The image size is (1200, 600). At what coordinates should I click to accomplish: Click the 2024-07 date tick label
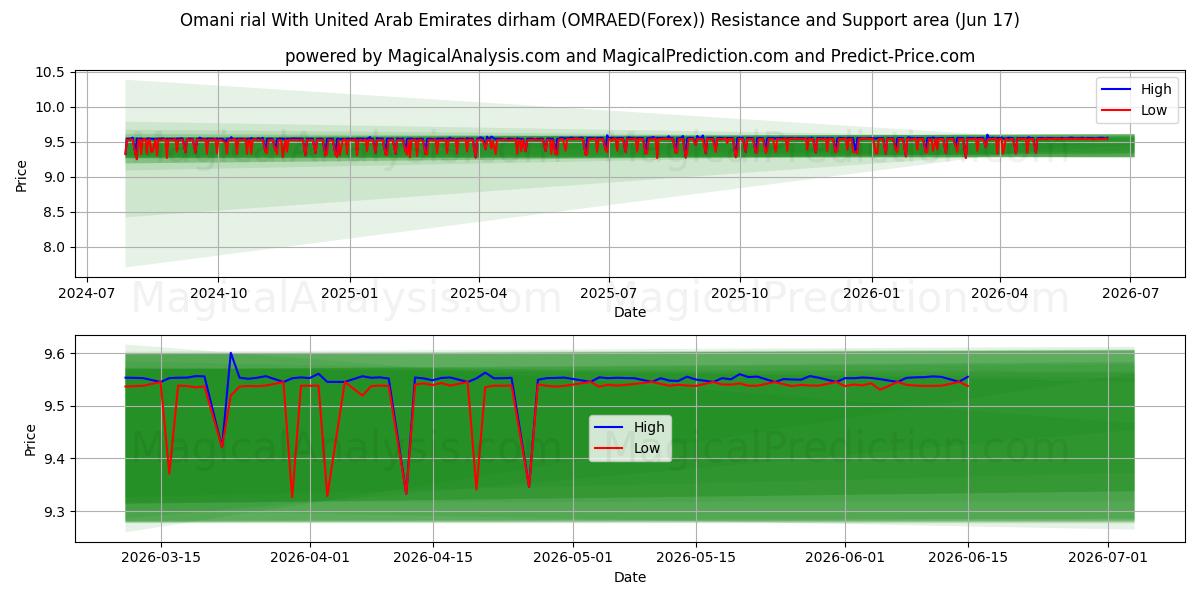coord(87,292)
